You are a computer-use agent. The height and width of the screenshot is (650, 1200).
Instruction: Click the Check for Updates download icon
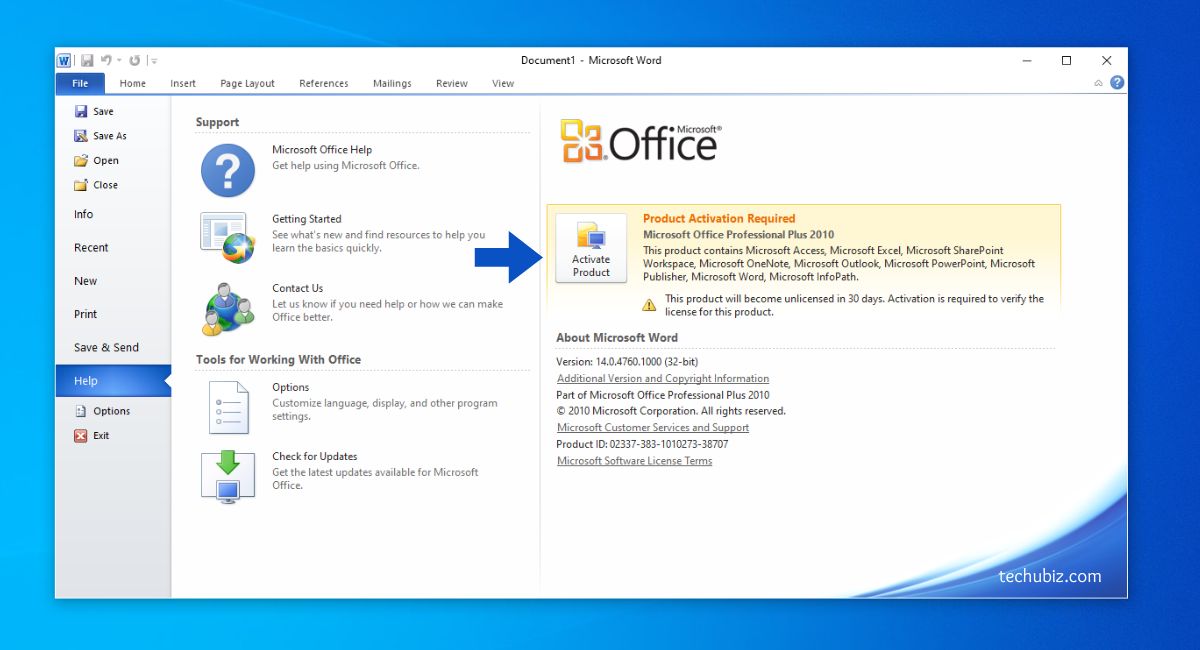pos(228,477)
